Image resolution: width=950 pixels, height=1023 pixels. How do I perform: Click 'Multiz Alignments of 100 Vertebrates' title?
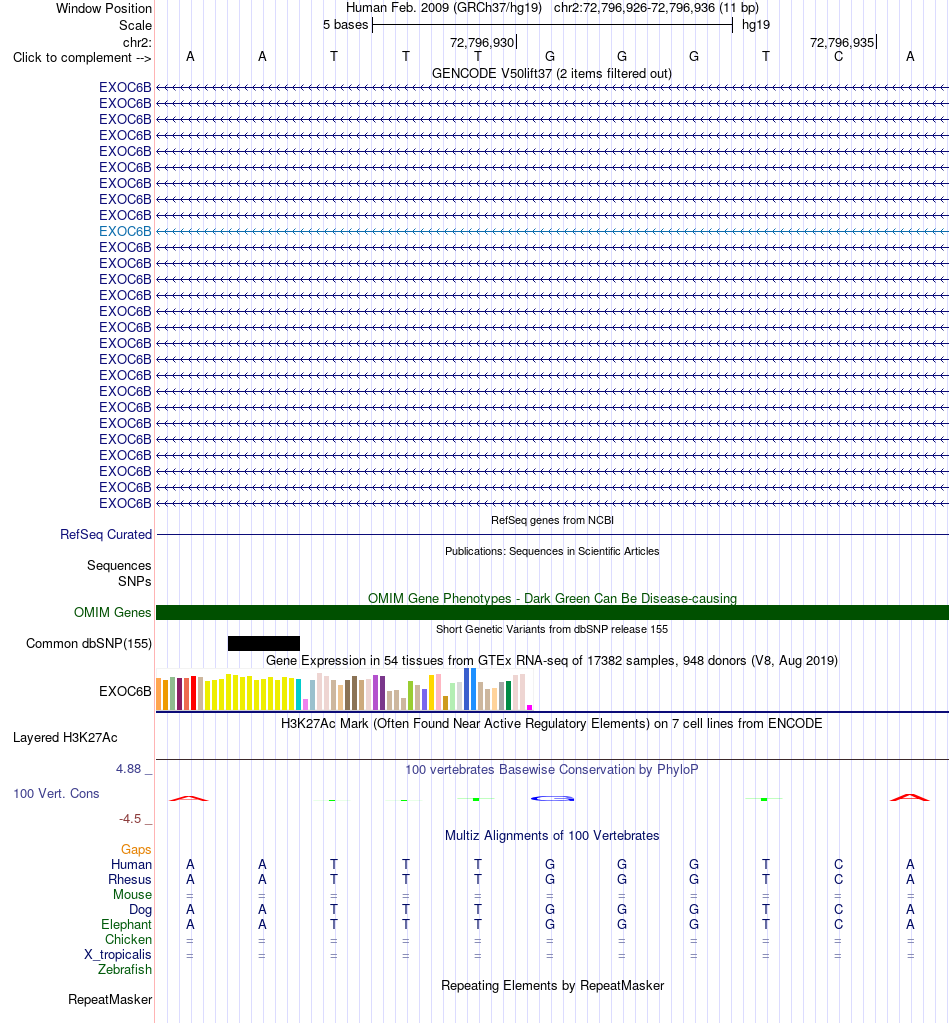coord(552,836)
